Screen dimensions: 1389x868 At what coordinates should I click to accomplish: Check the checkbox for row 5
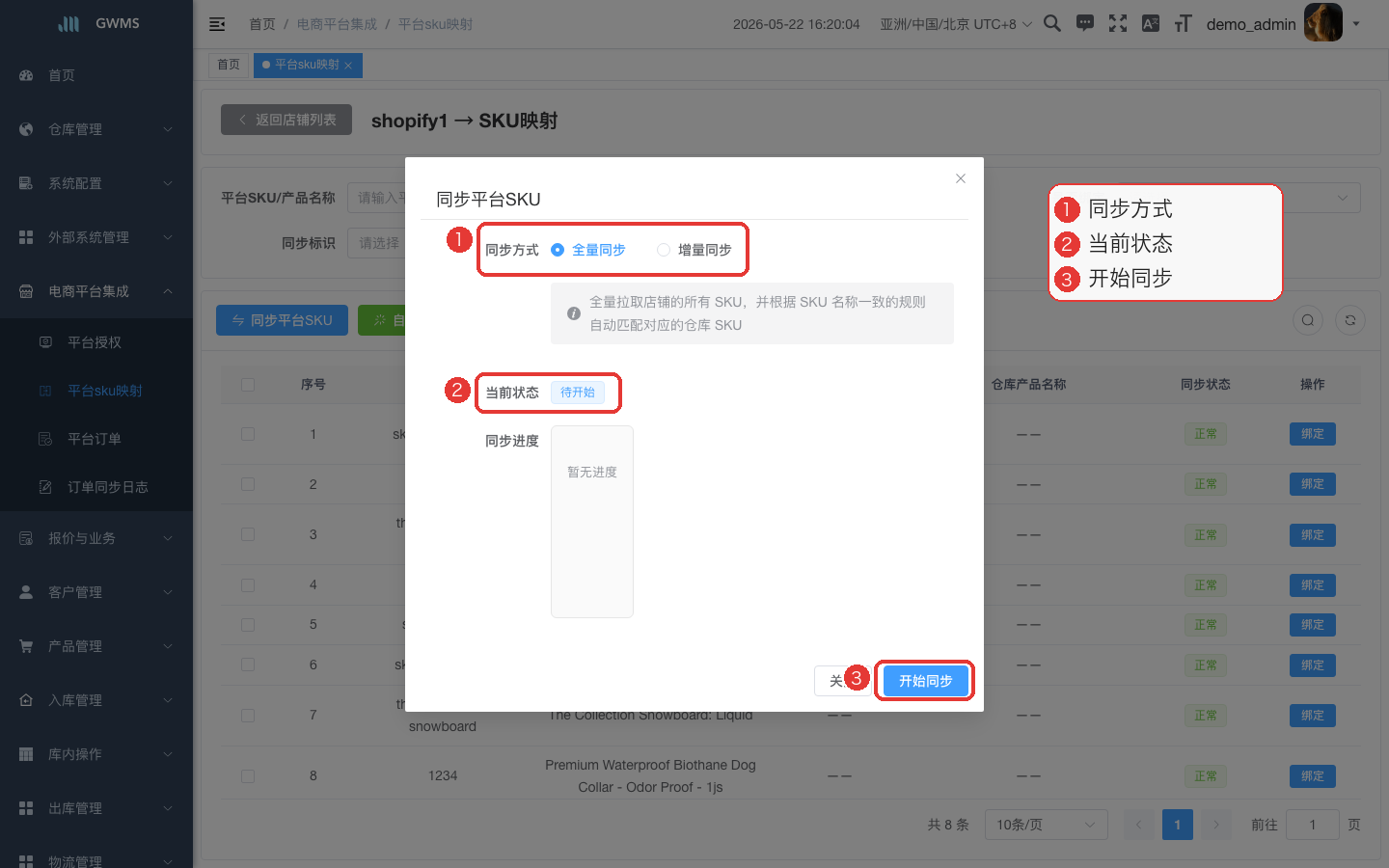pyautogui.click(x=248, y=625)
